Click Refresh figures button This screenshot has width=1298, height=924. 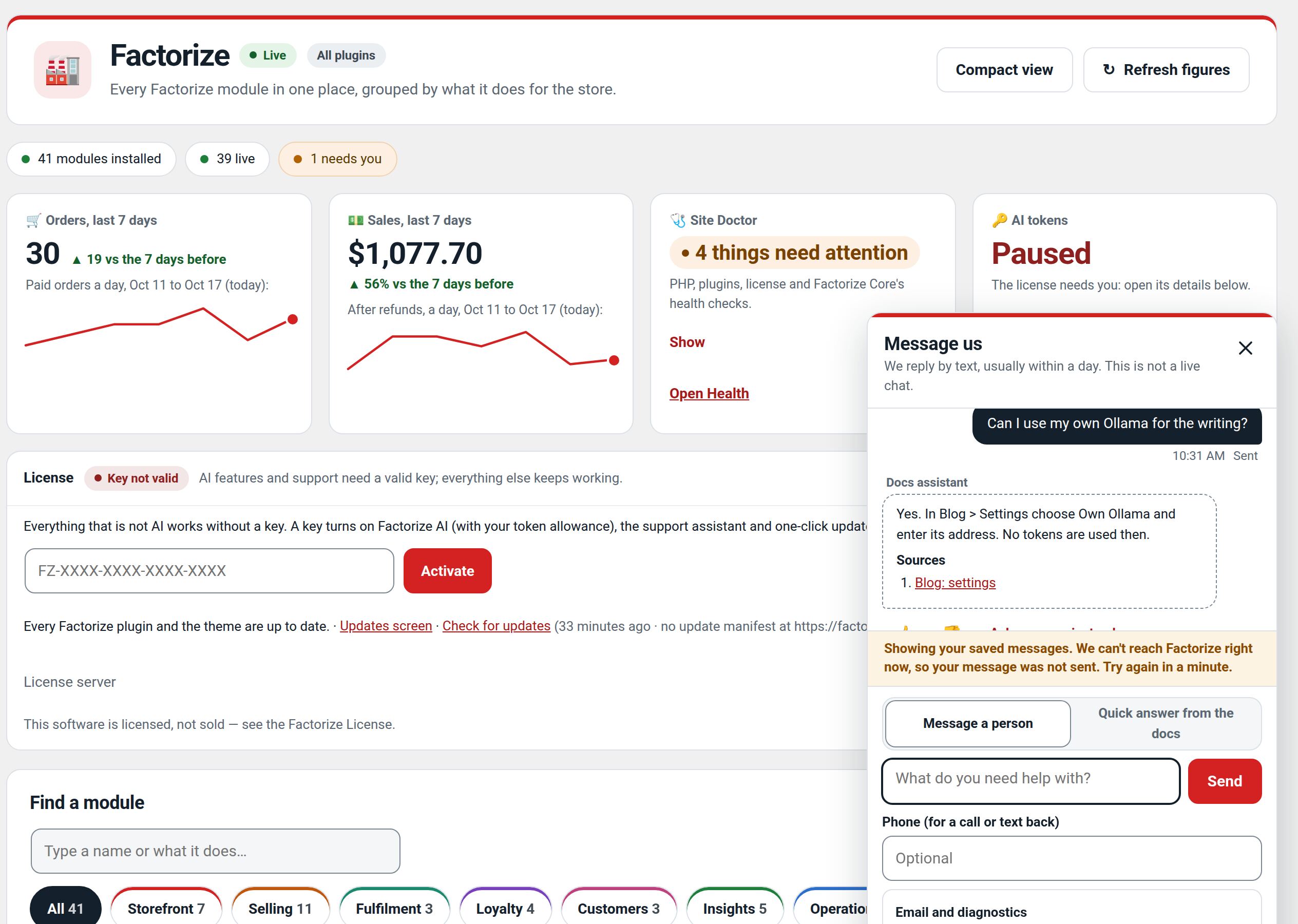click(1166, 70)
